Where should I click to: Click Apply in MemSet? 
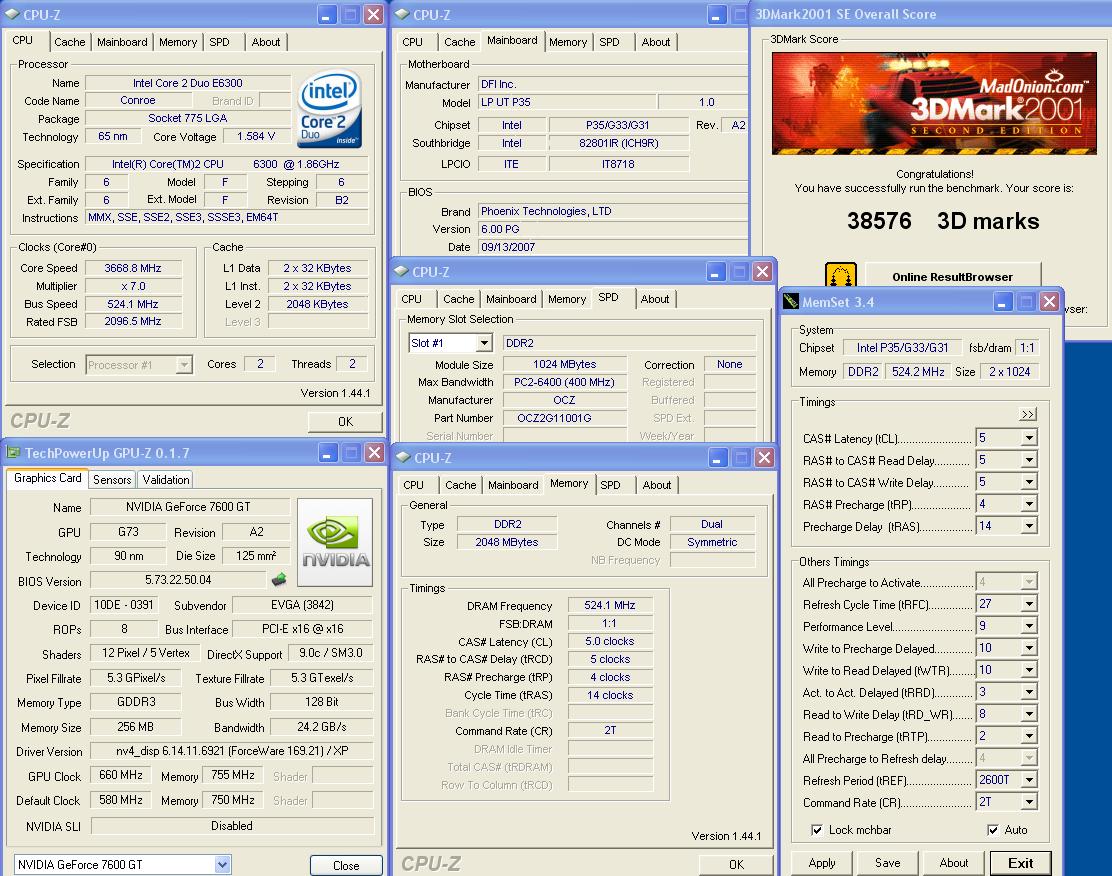pyautogui.click(x=822, y=863)
